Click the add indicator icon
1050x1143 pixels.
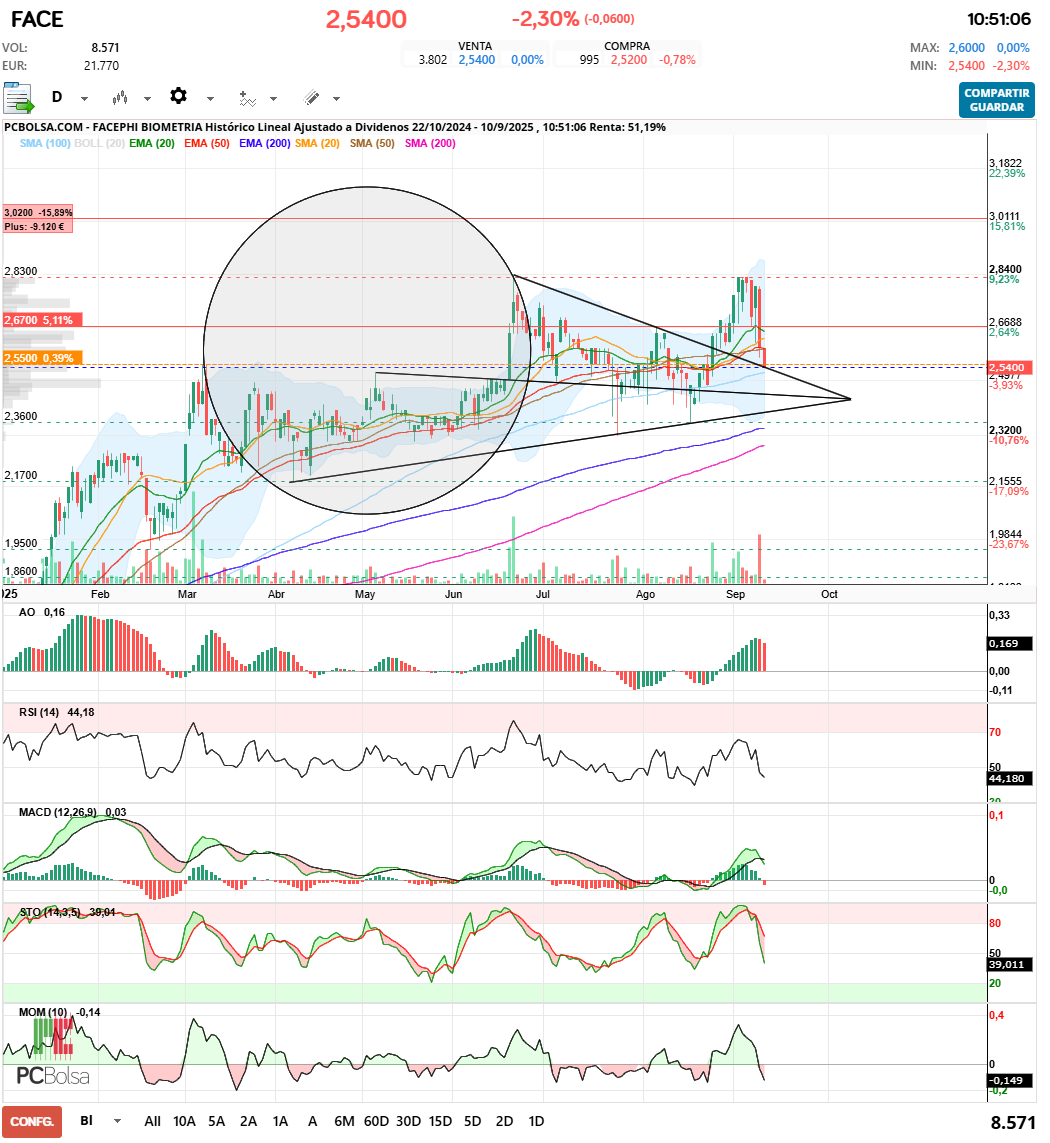[247, 98]
